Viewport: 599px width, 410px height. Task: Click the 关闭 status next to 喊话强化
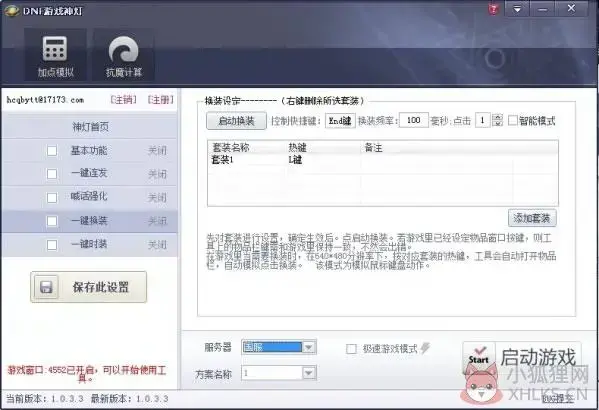pyautogui.click(x=157, y=198)
